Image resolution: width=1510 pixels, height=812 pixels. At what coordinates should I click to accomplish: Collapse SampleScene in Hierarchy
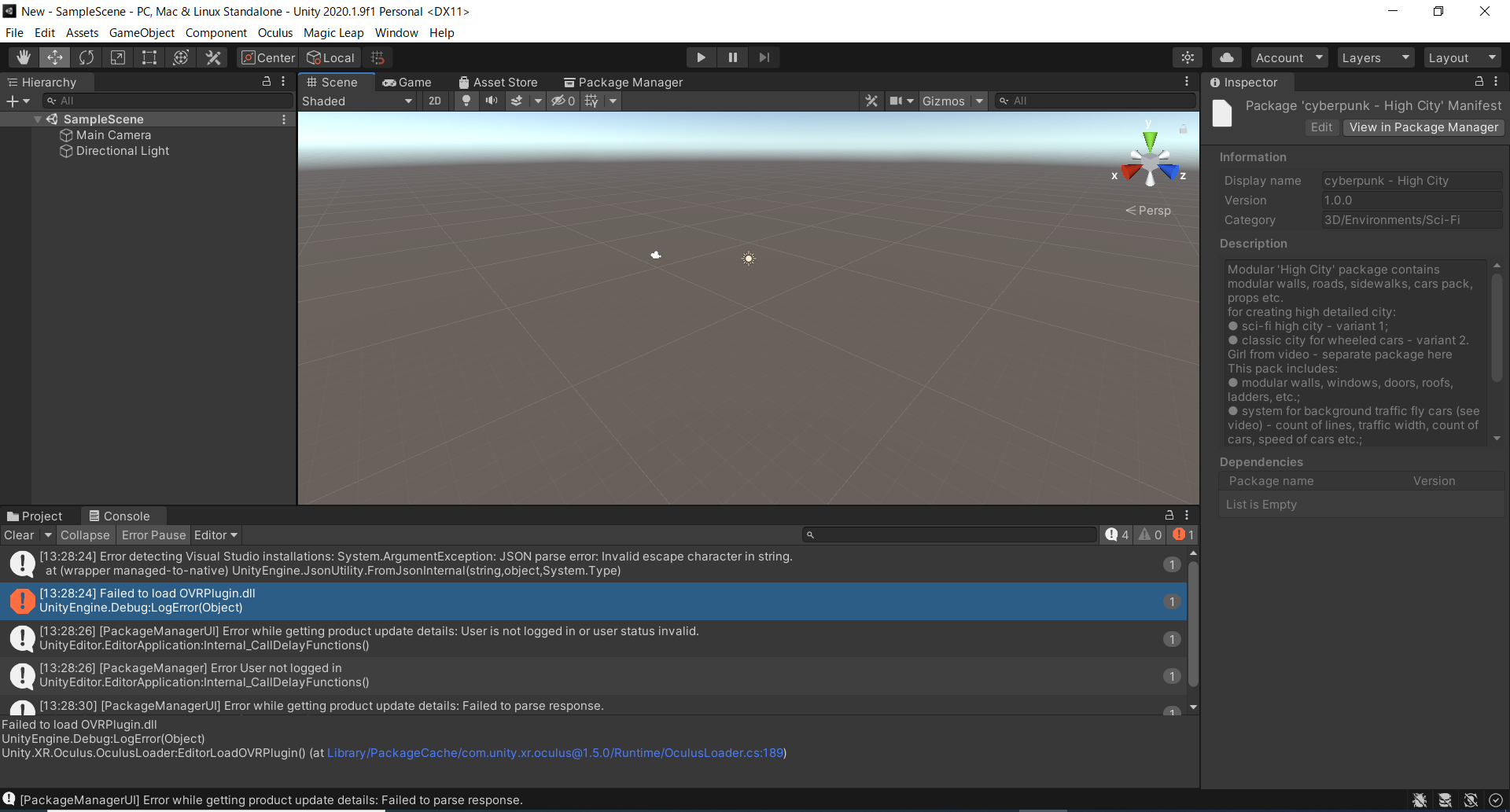tap(38, 119)
